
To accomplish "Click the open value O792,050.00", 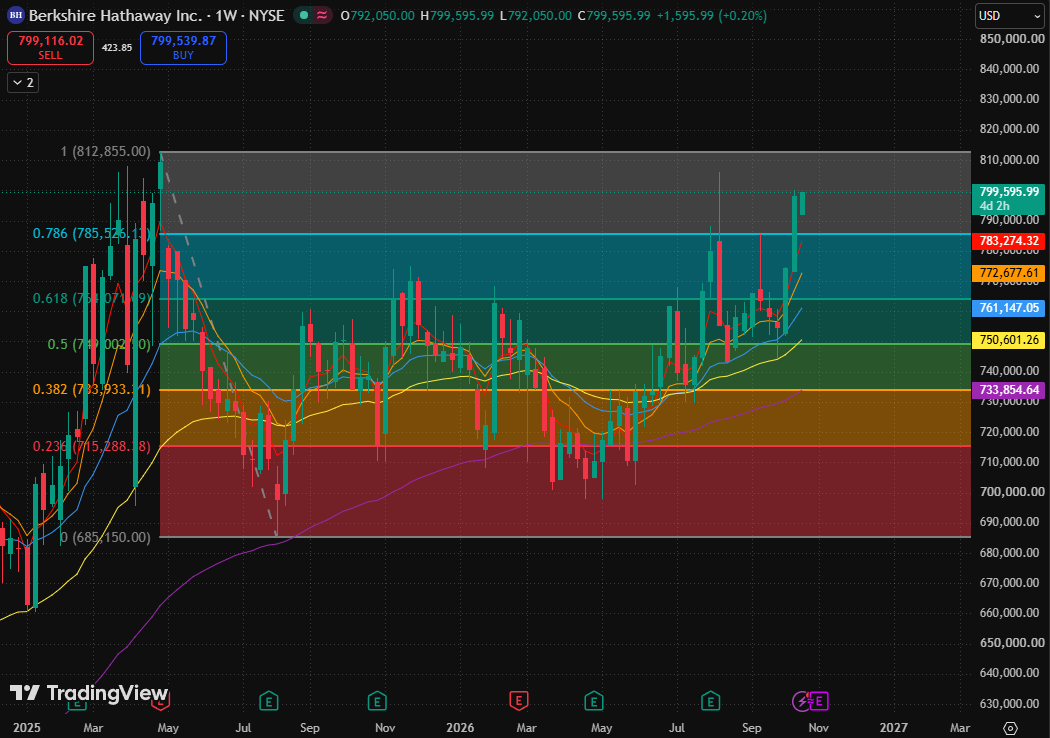I will (x=378, y=15).
